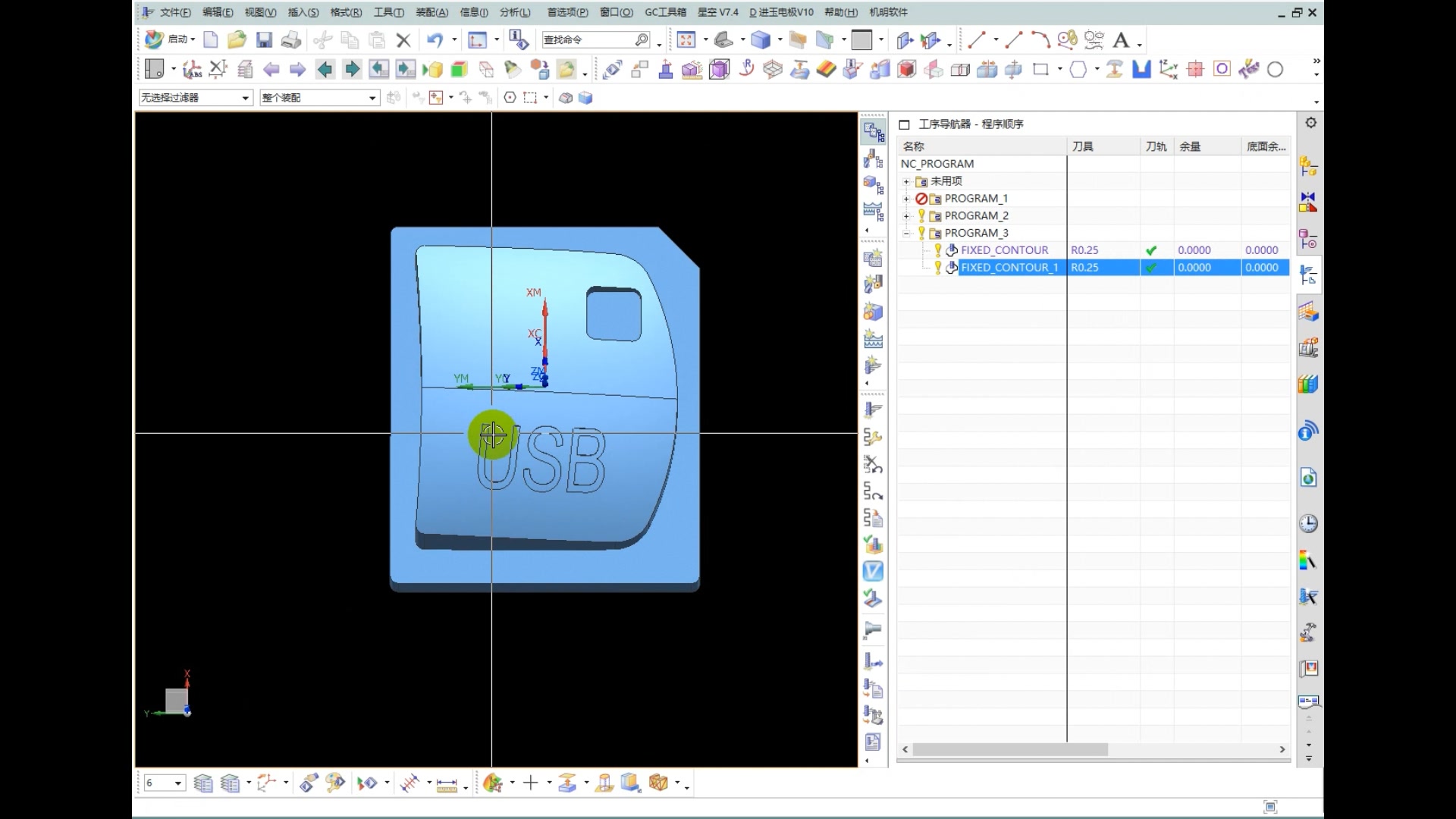This screenshot has width=1456, height=819.
Task: Switch to Machine Tool view icon
Action: (873, 159)
